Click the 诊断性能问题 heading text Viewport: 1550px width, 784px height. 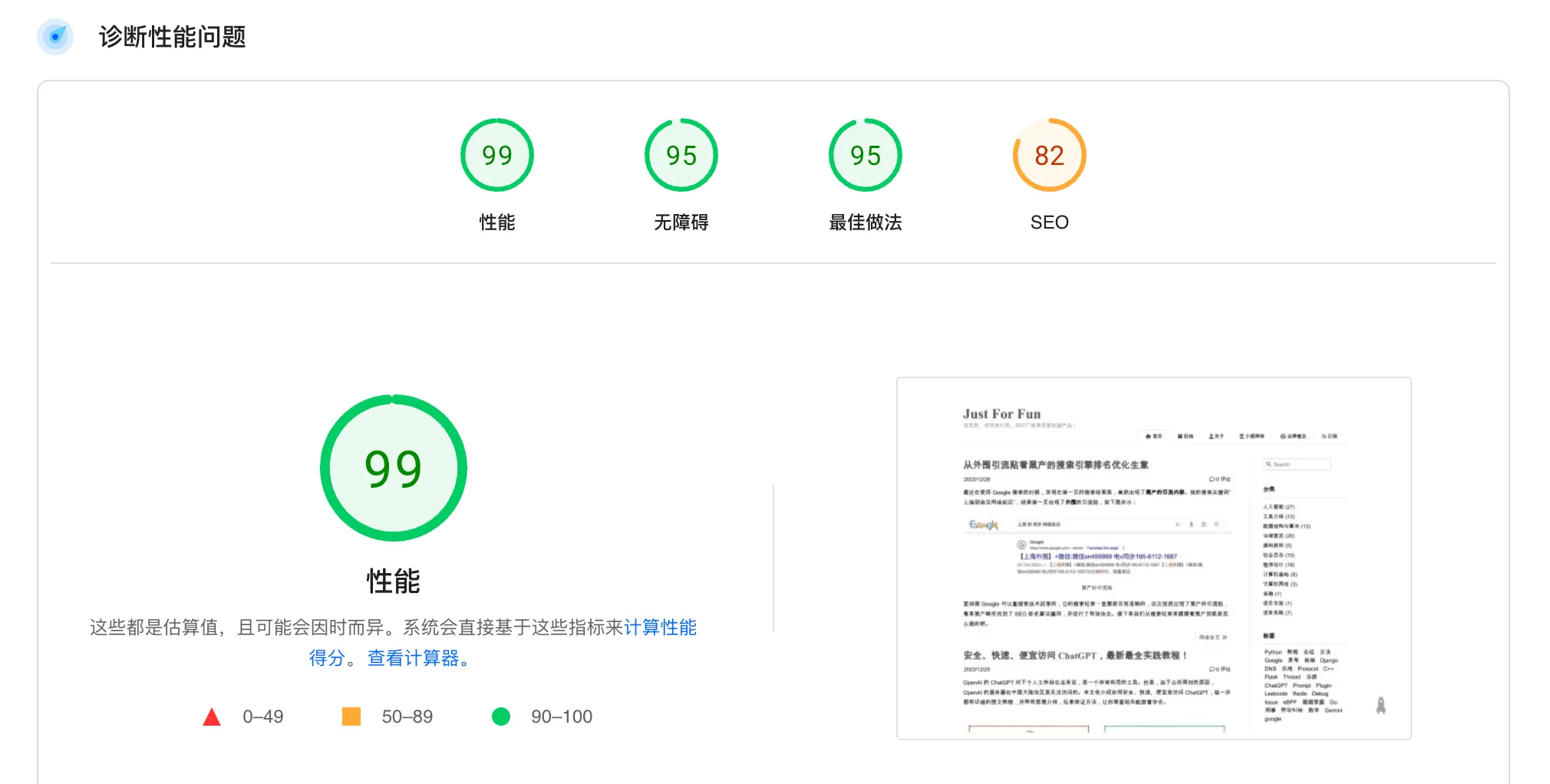tap(172, 37)
